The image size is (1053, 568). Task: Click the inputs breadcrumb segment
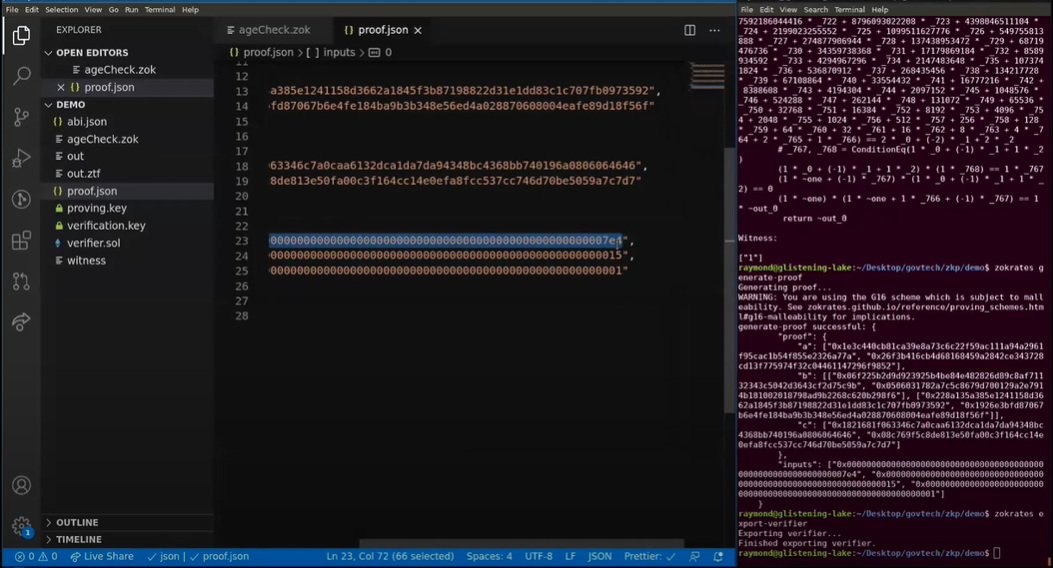tap(331, 52)
